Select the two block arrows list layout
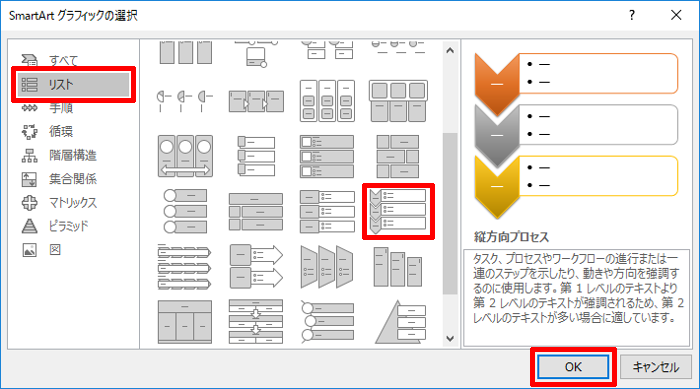The width and height of the screenshot is (700, 389). point(256,267)
